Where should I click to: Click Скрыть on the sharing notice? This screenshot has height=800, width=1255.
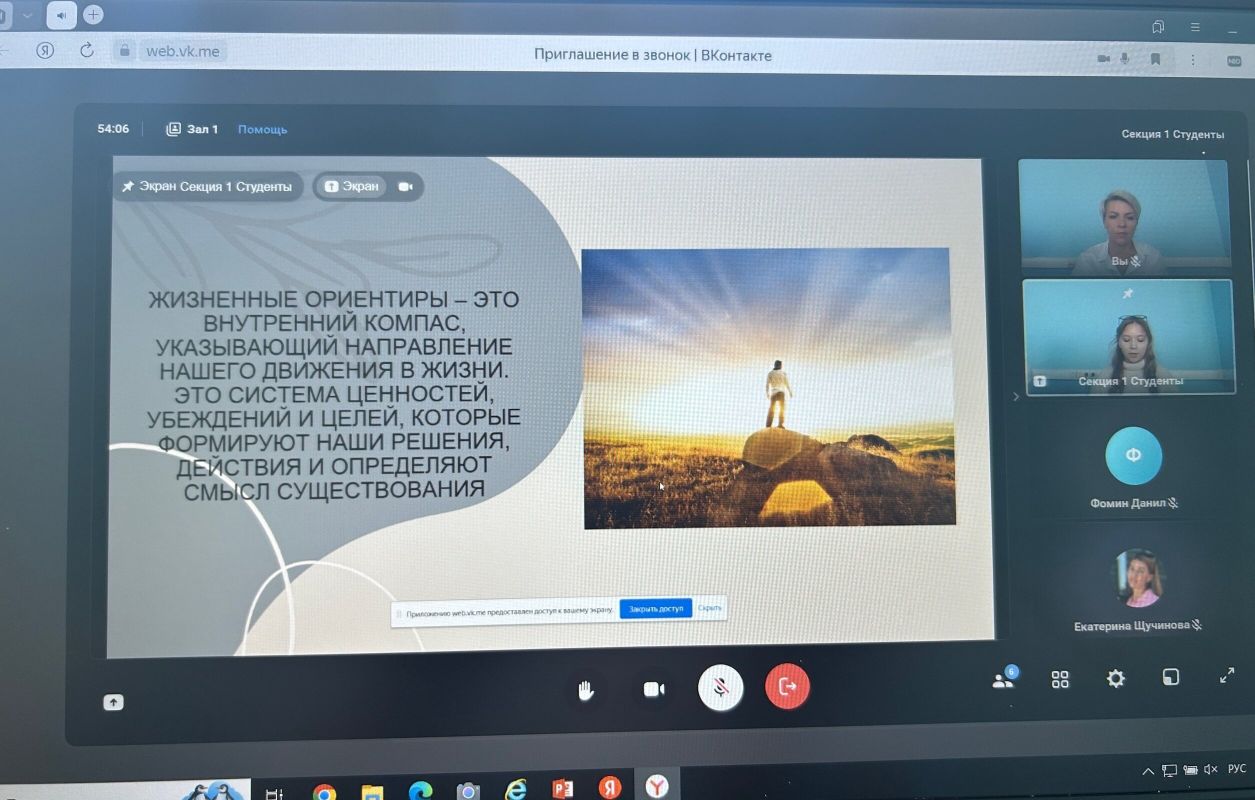(x=709, y=607)
